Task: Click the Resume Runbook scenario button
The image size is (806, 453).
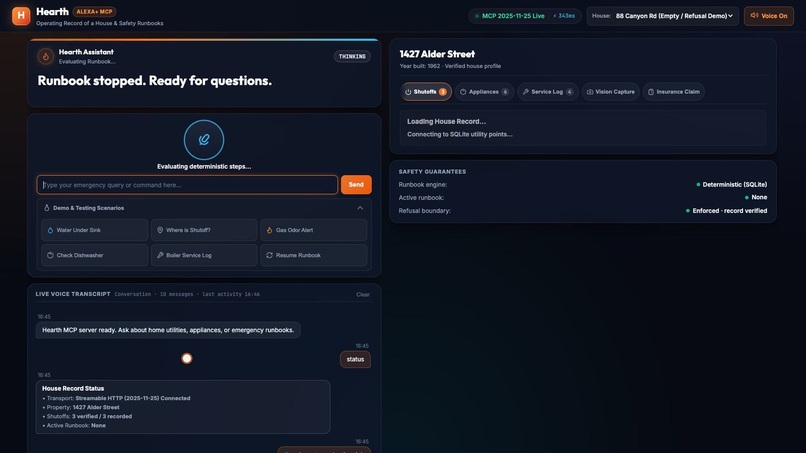Action: pyautogui.click(x=314, y=255)
